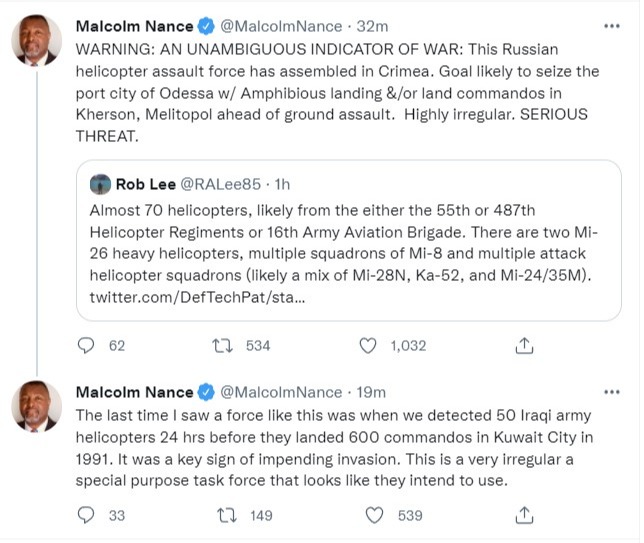This screenshot has width=644, height=543.
Task: Like the second tweet with 539 likes
Action: [x=374, y=516]
